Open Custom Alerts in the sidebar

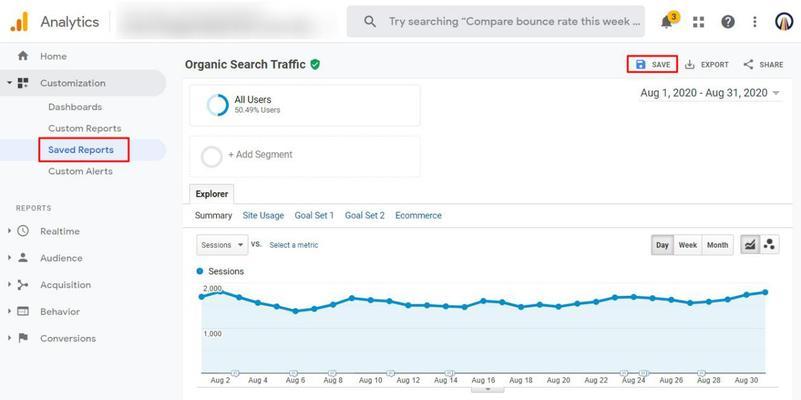tap(80, 171)
